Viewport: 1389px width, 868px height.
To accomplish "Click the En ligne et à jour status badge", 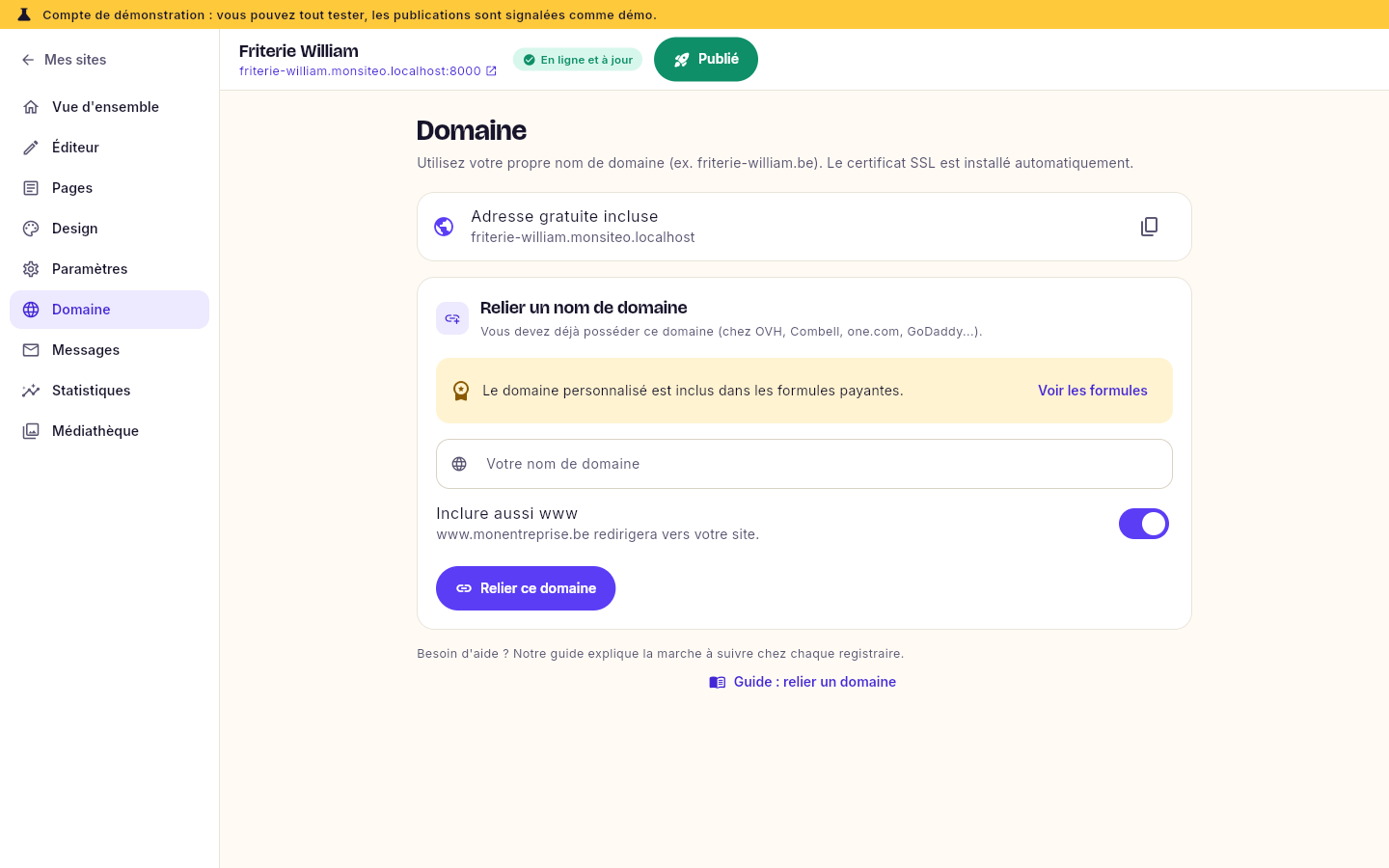I will tap(578, 60).
